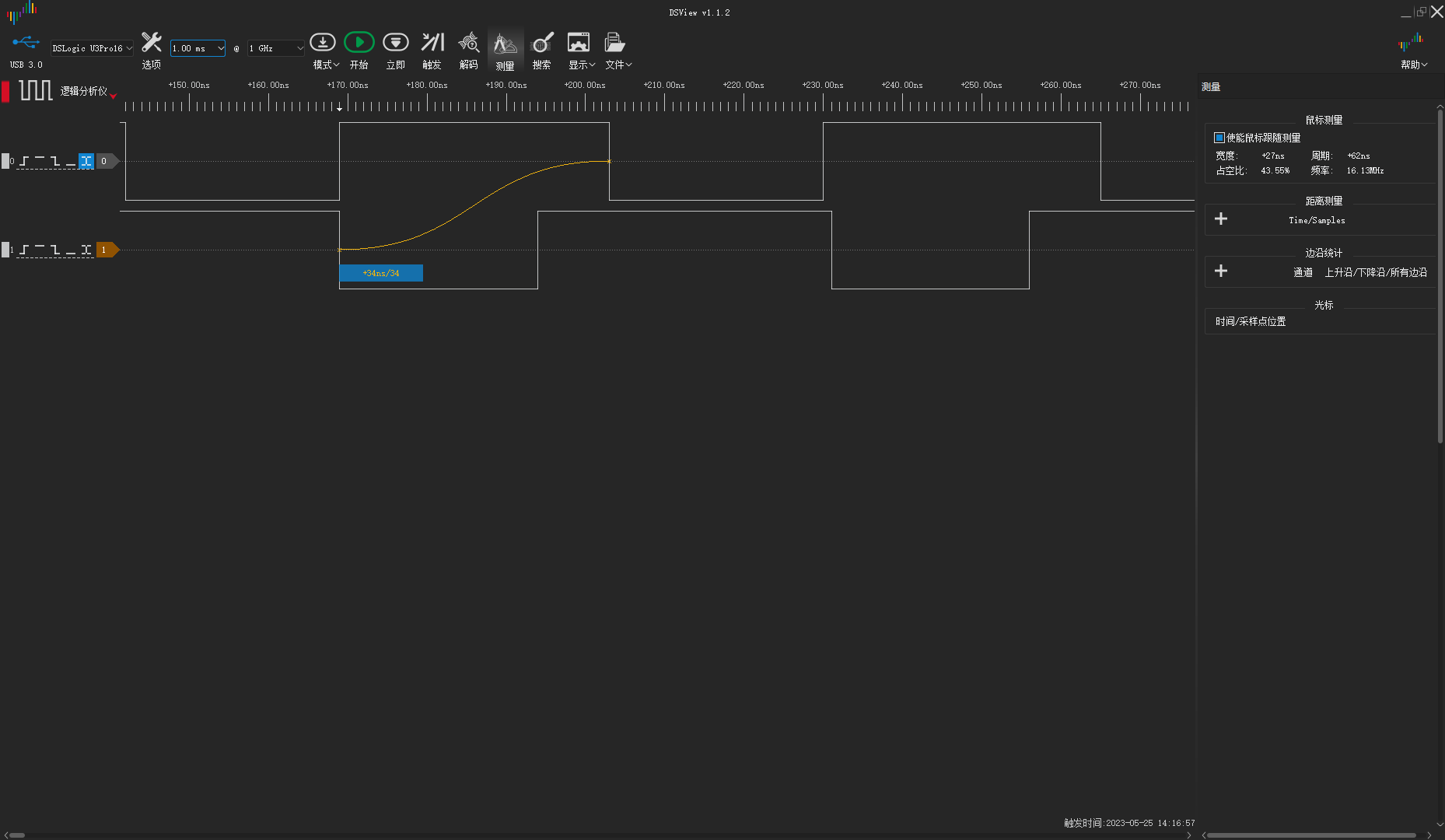
Task: Click the blue +34ns/34 measurement label
Action: click(x=381, y=273)
